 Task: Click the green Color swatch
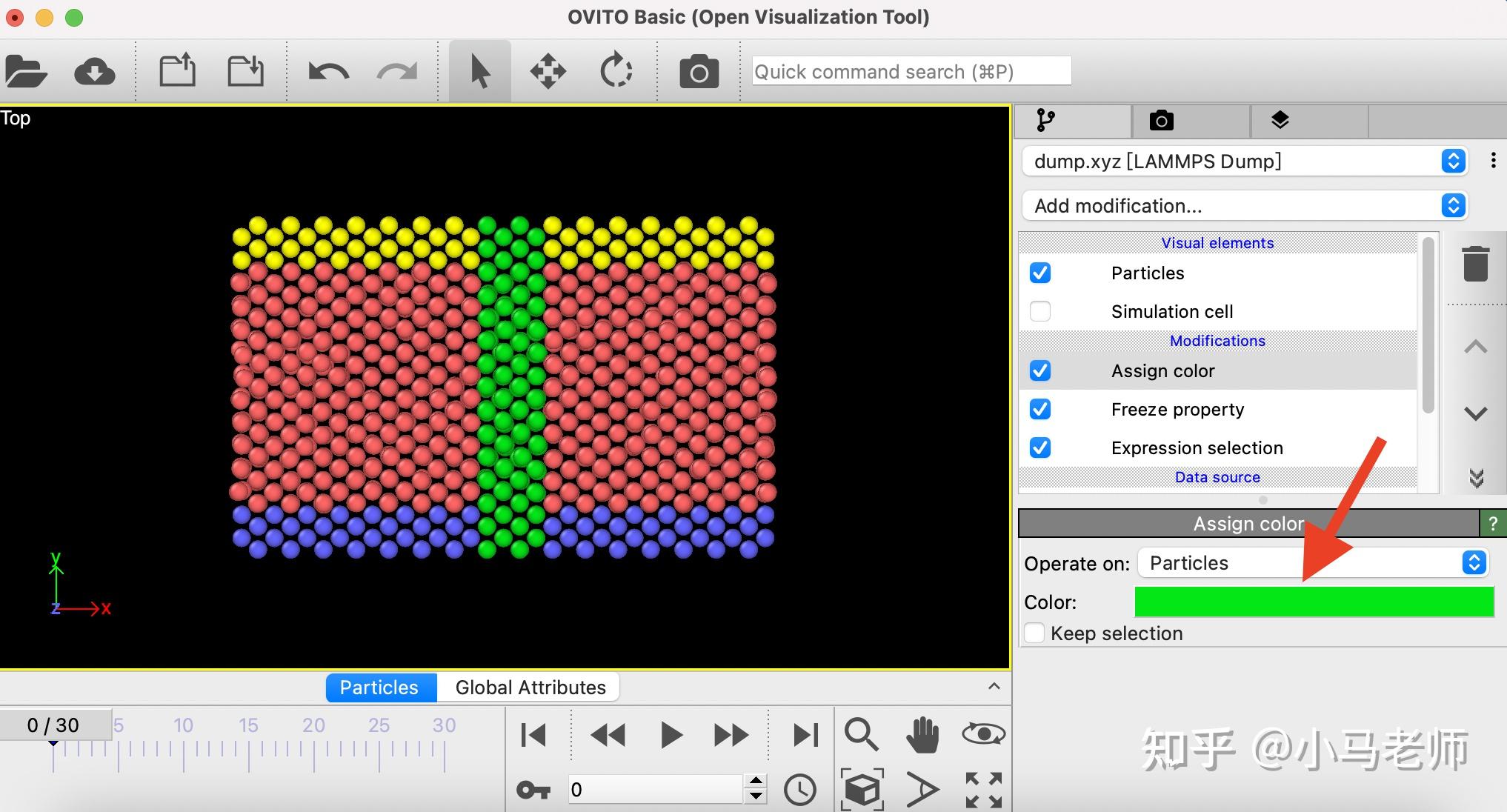pyautogui.click(x=1314, y=602)
